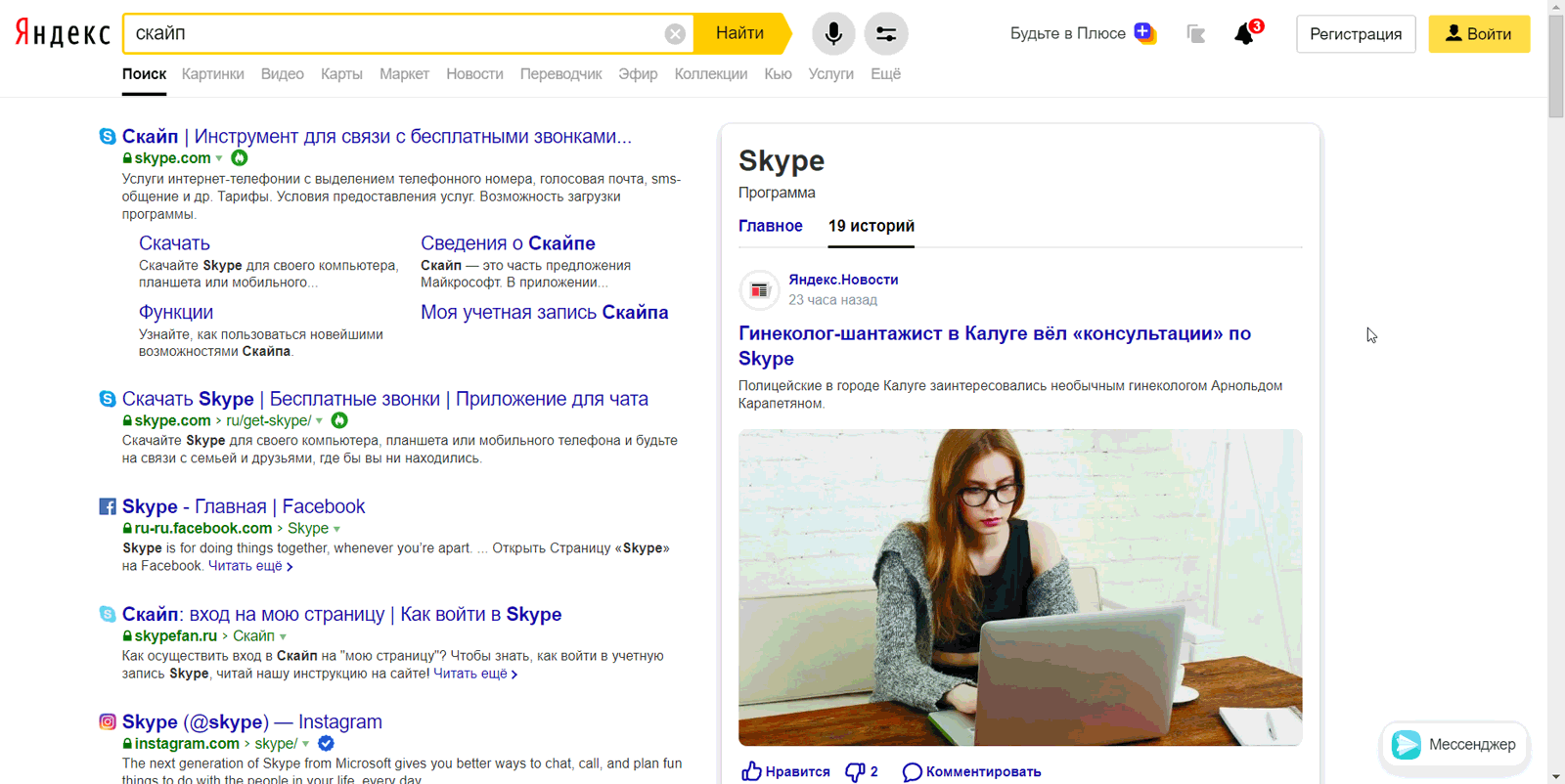Click the Yandex logo

(x=63, y=33)
